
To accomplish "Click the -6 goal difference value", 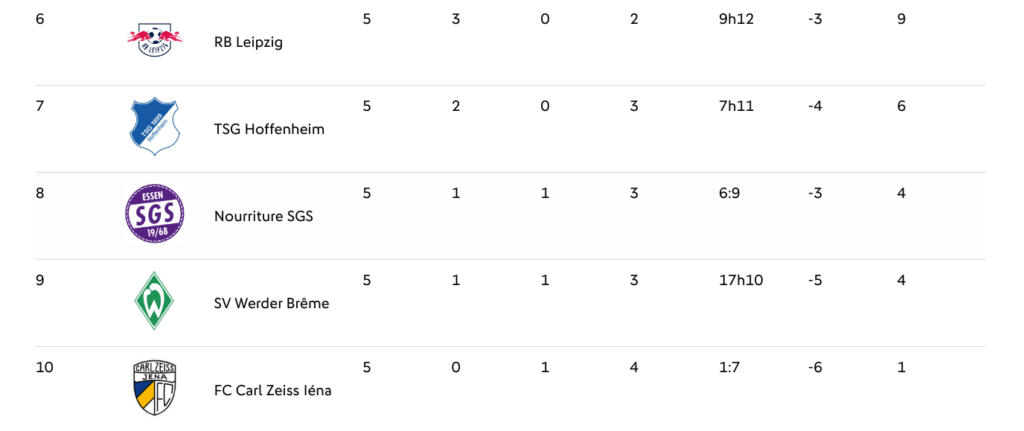I will pyautogui.click(x=815, y=367).
